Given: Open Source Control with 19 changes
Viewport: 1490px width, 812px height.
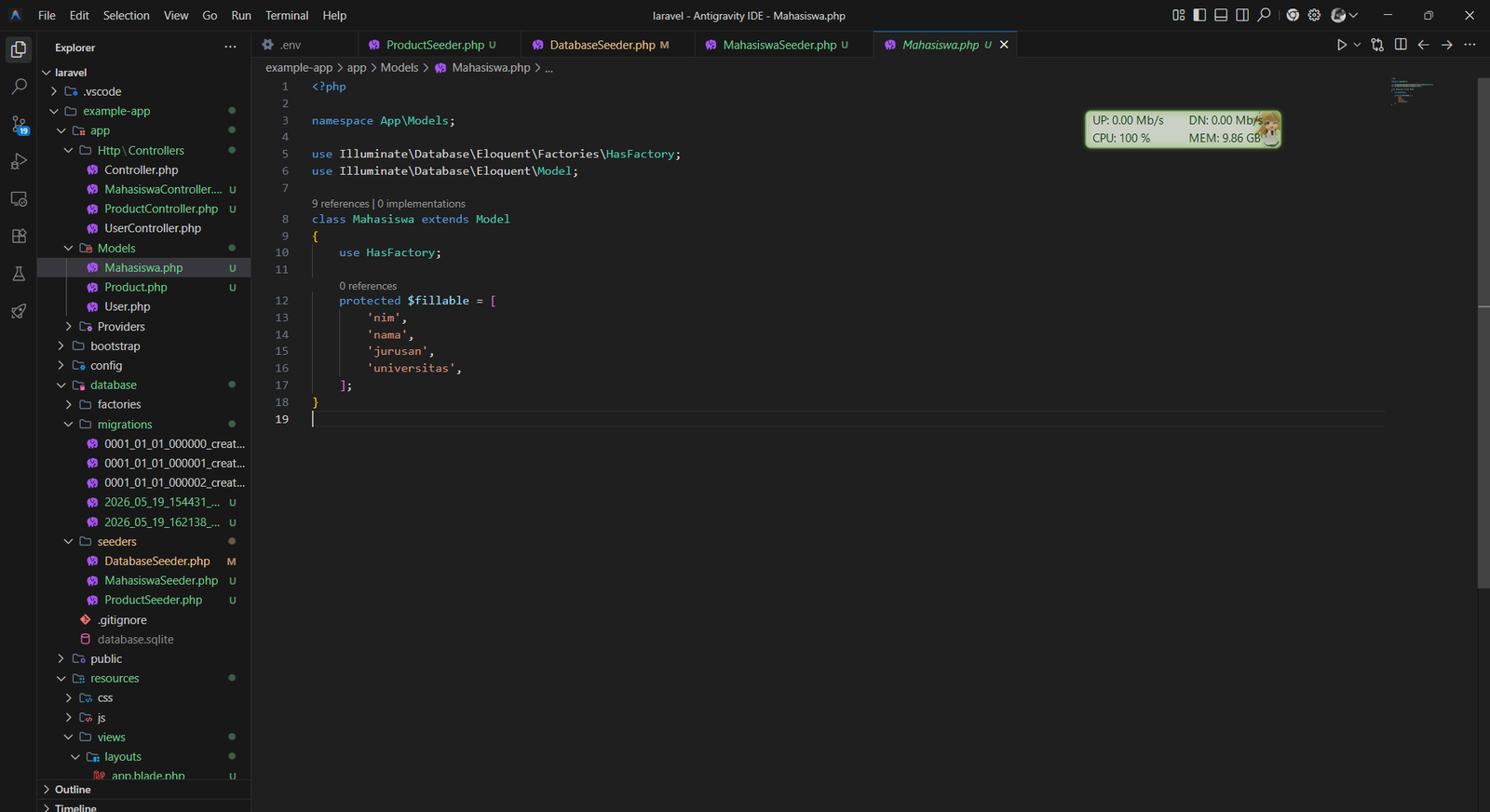Looking at the screenshot, I should [x=19, y=125].
